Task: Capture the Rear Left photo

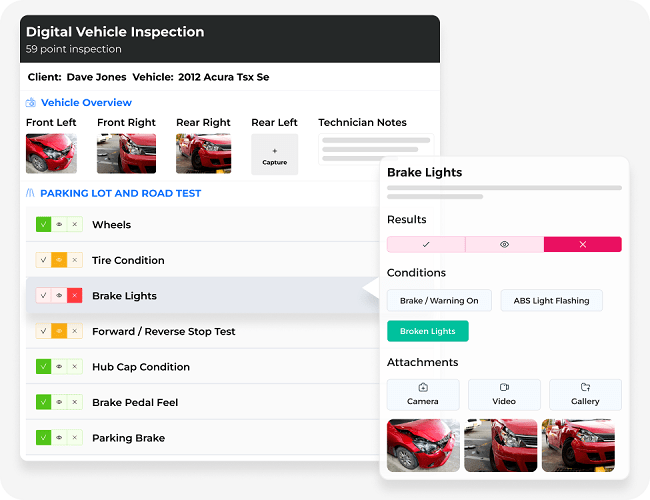Action: click(274, 155)
